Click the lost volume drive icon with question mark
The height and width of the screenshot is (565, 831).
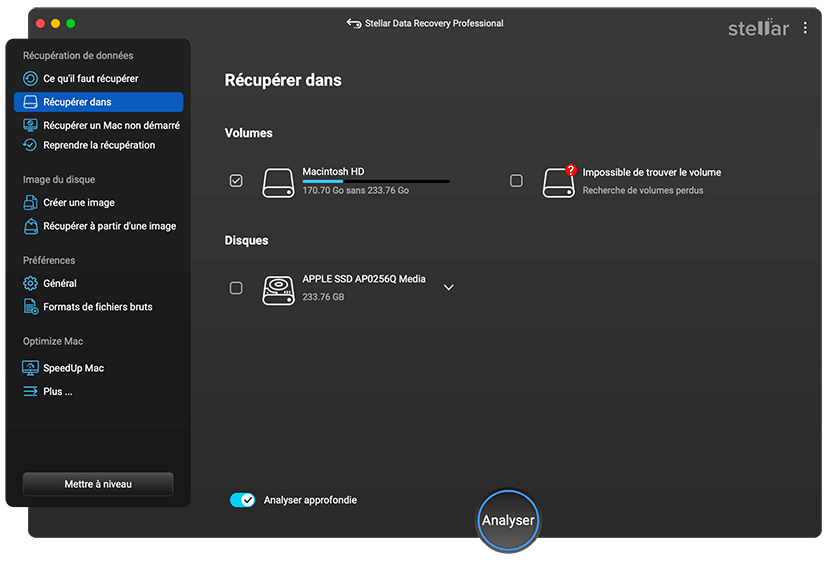pyautogui.click(x=559, y=182)
